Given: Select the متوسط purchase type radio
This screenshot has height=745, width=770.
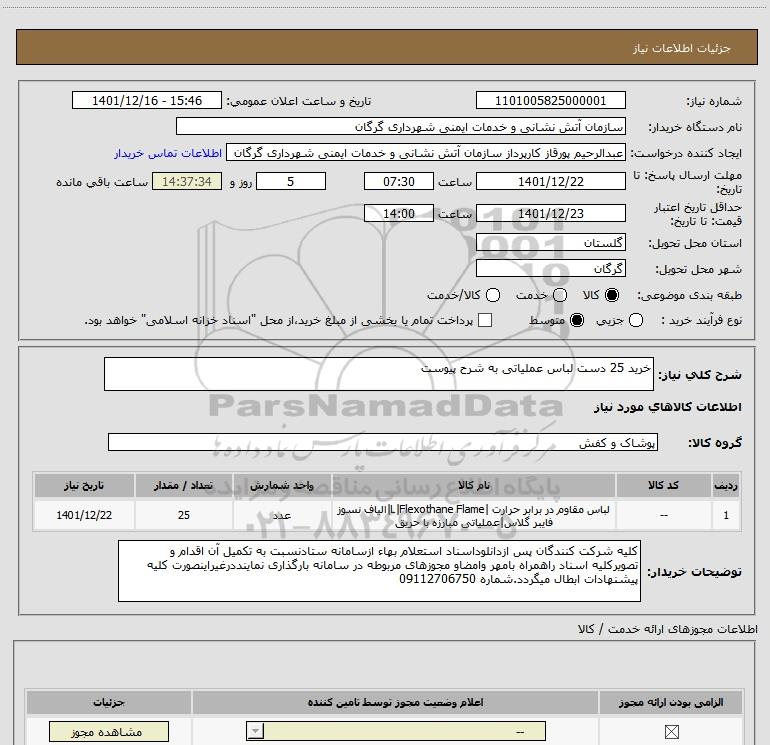Looking at the screenshot, I should pyautogui.click(x=577, y=320).
